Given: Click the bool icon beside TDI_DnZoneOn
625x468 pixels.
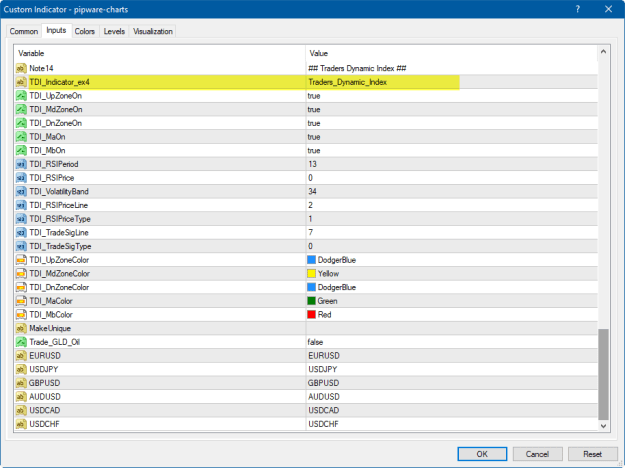Looking at the screenshot, I should 21,123.
